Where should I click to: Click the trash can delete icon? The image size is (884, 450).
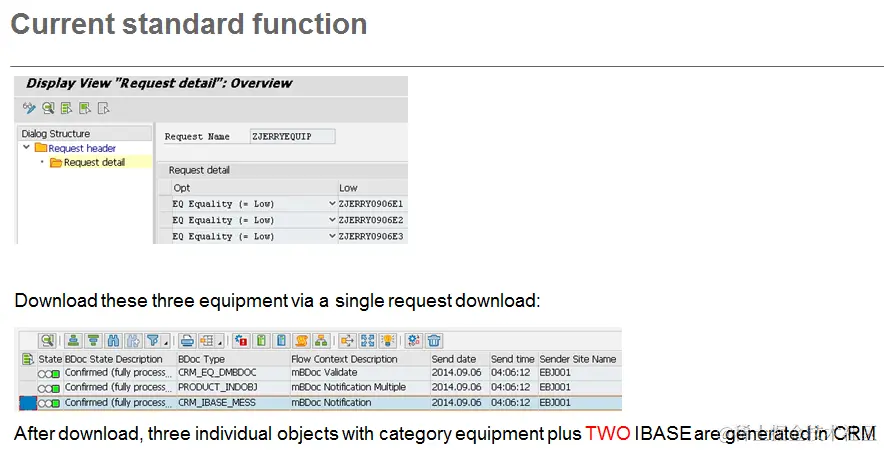point(434,341)
